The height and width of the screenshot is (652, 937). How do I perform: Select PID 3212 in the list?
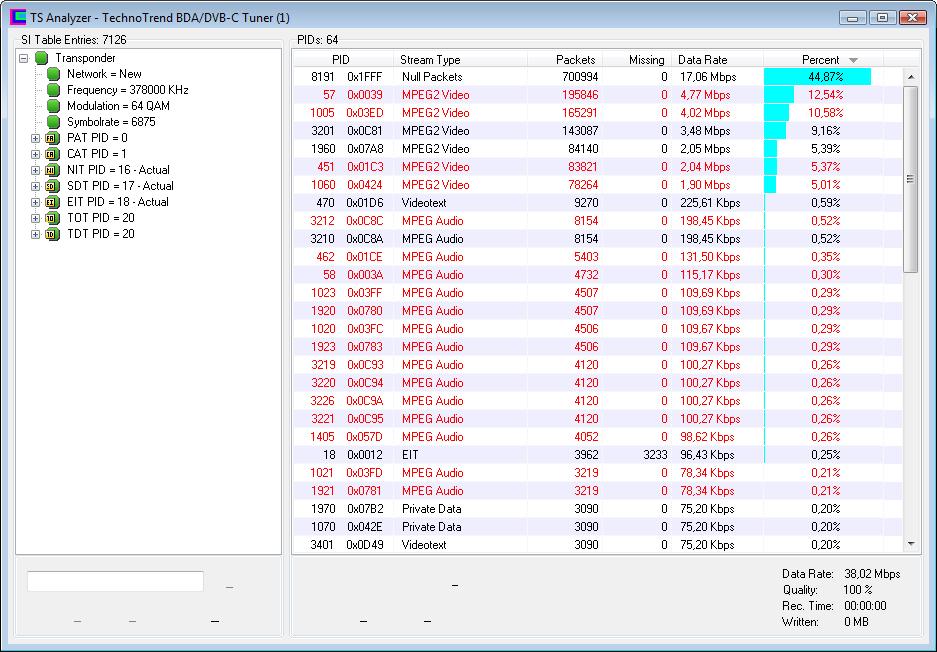click(323, 221)
